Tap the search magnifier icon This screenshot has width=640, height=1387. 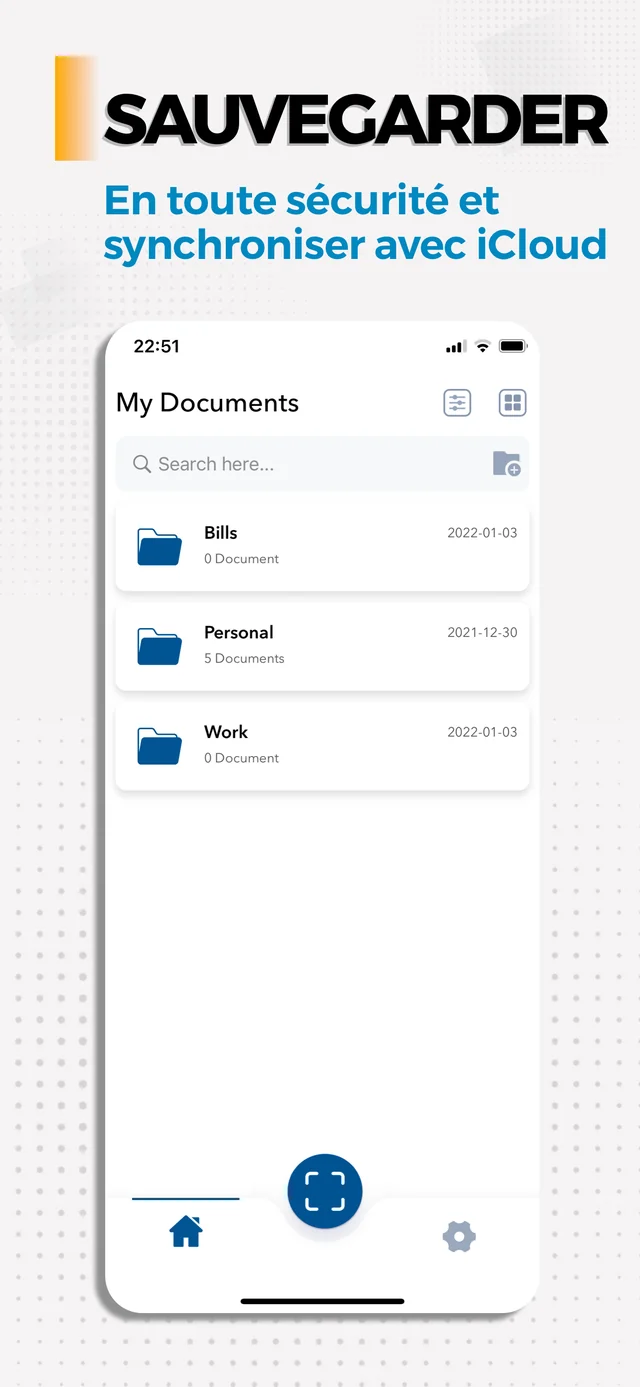[x=142, y=464]
